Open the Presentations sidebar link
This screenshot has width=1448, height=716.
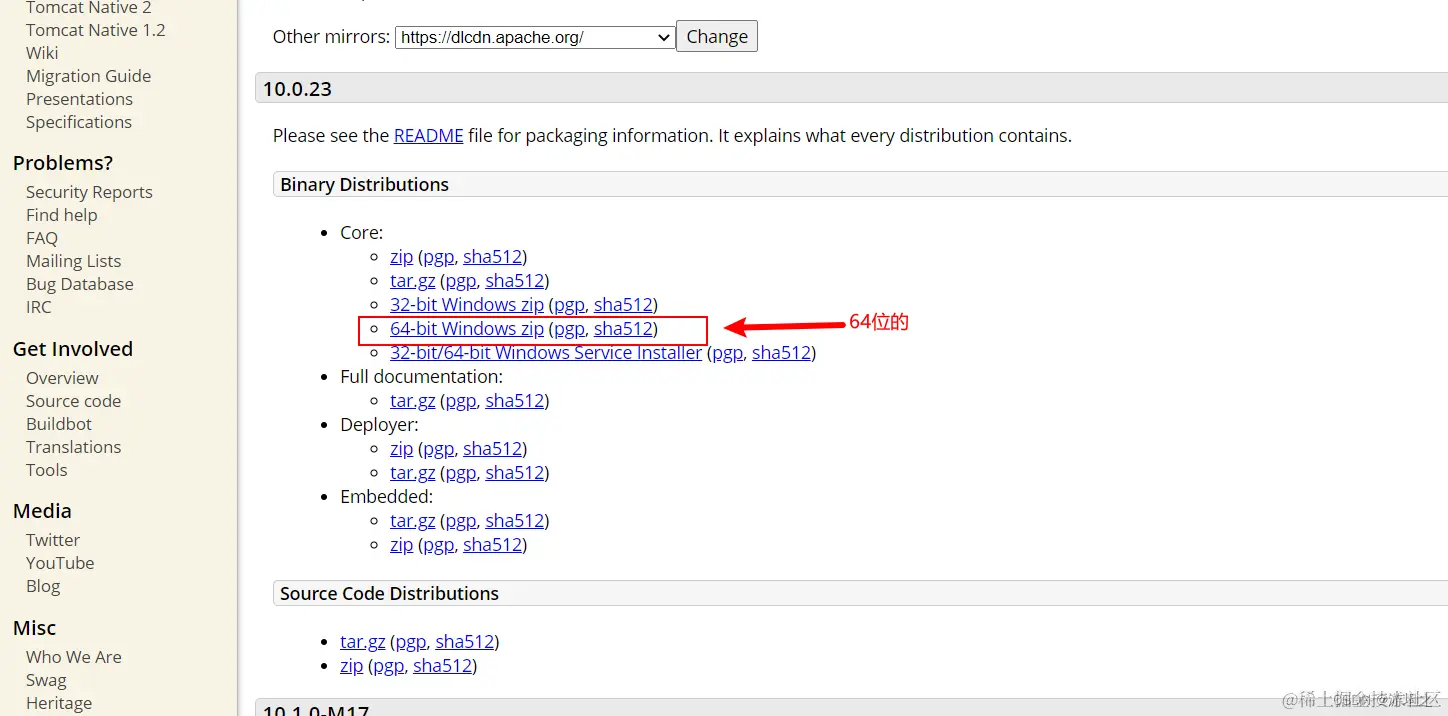(x=79, y=99)
